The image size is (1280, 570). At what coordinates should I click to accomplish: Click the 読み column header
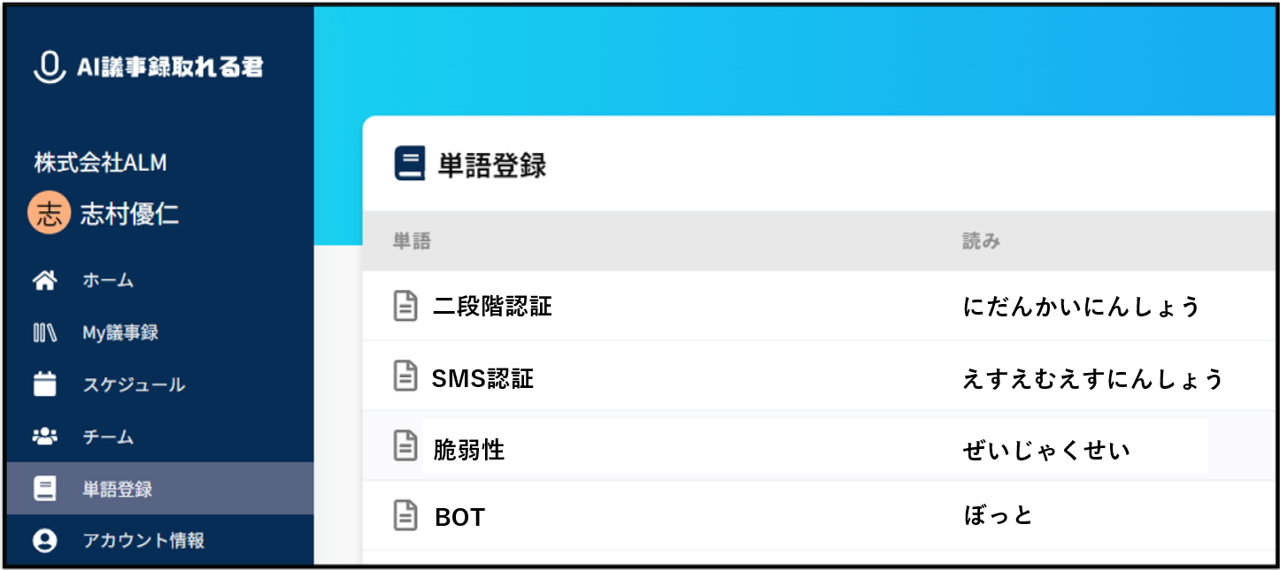980,241
